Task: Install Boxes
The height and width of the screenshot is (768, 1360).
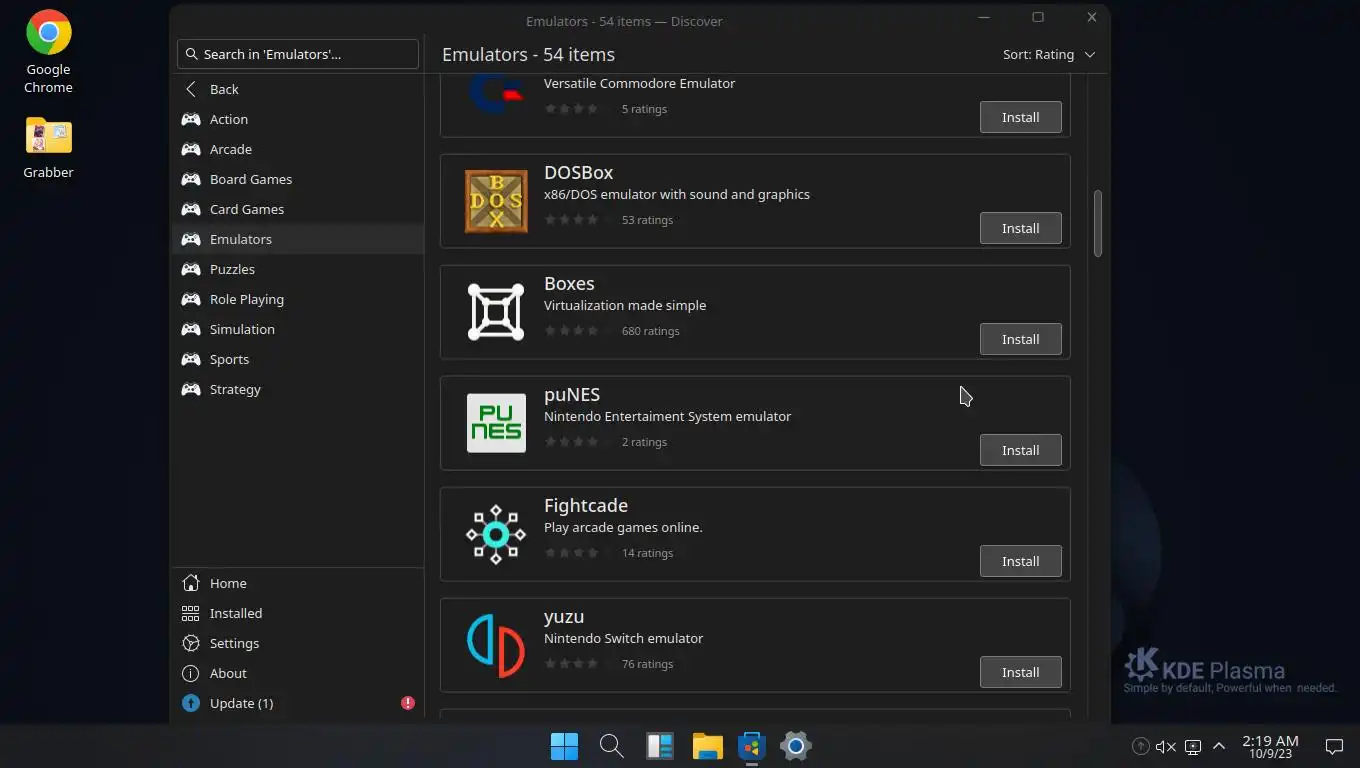Action: [x=1020, y=339]
